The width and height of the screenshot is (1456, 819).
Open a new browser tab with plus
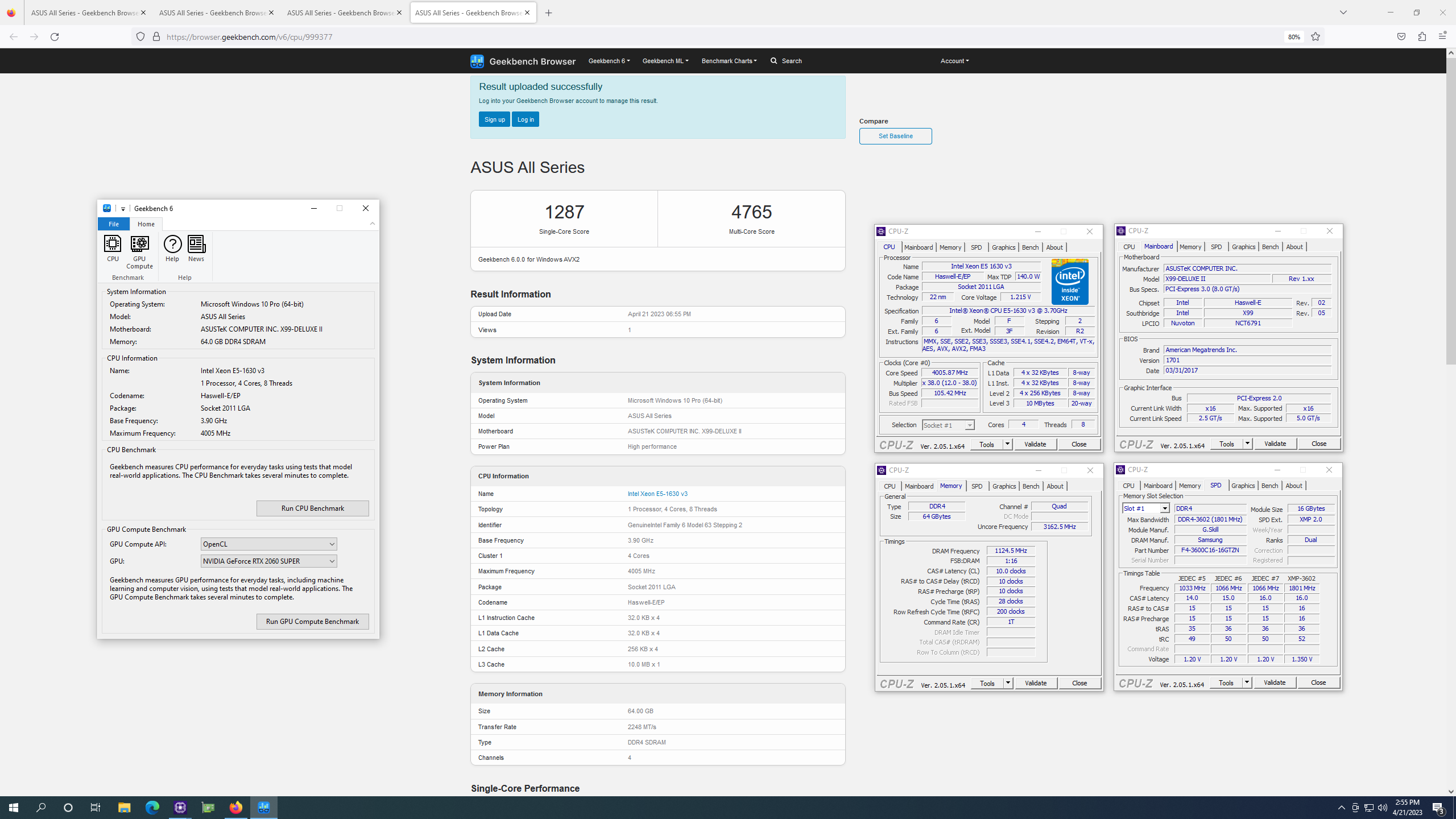tap(548, 13)
